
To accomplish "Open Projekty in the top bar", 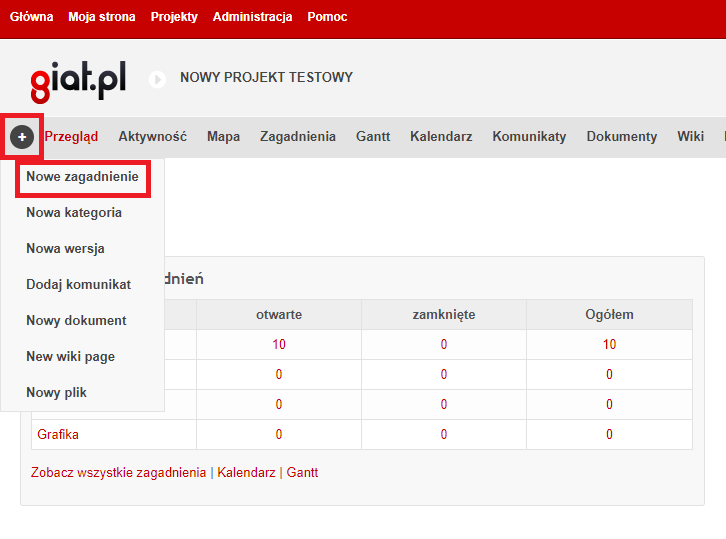I will point(174,17).
